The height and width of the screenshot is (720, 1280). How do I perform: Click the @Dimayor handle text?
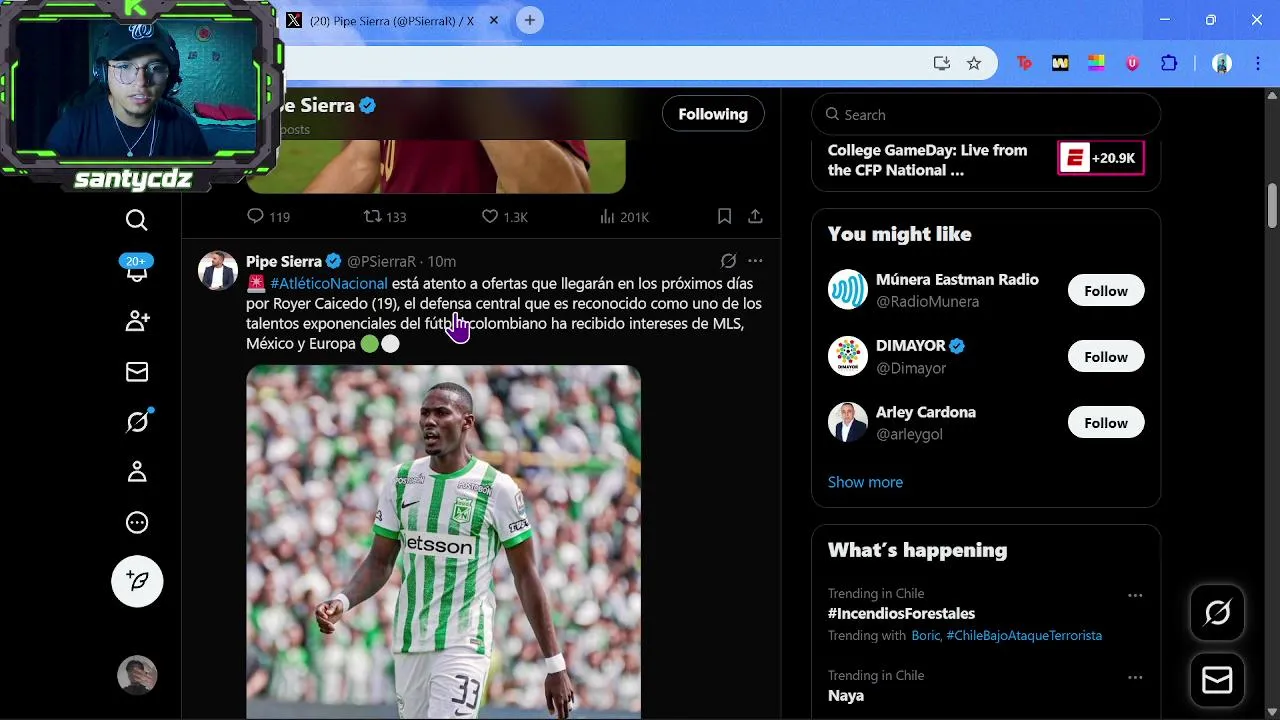click(x=911, y=368)
